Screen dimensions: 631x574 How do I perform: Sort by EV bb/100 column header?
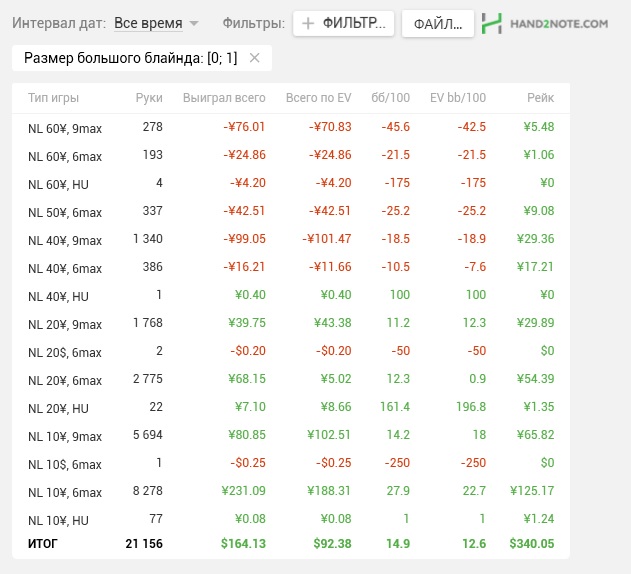[x=457, y=98]
